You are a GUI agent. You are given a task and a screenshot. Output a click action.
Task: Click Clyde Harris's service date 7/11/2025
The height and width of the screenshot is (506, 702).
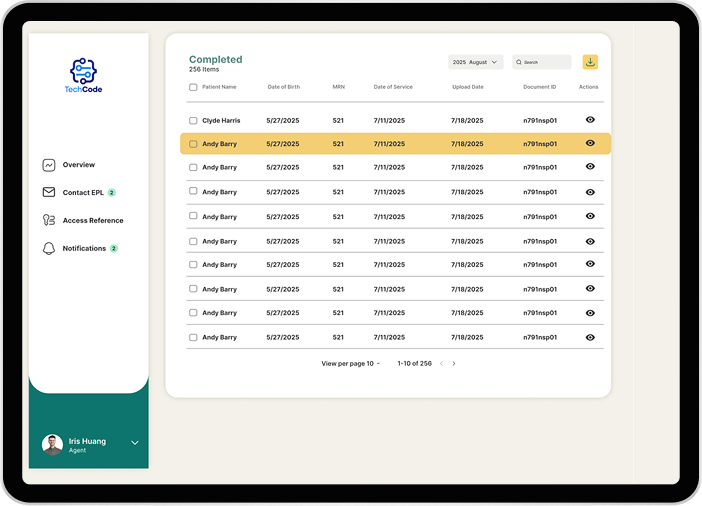tap(389, 120)
